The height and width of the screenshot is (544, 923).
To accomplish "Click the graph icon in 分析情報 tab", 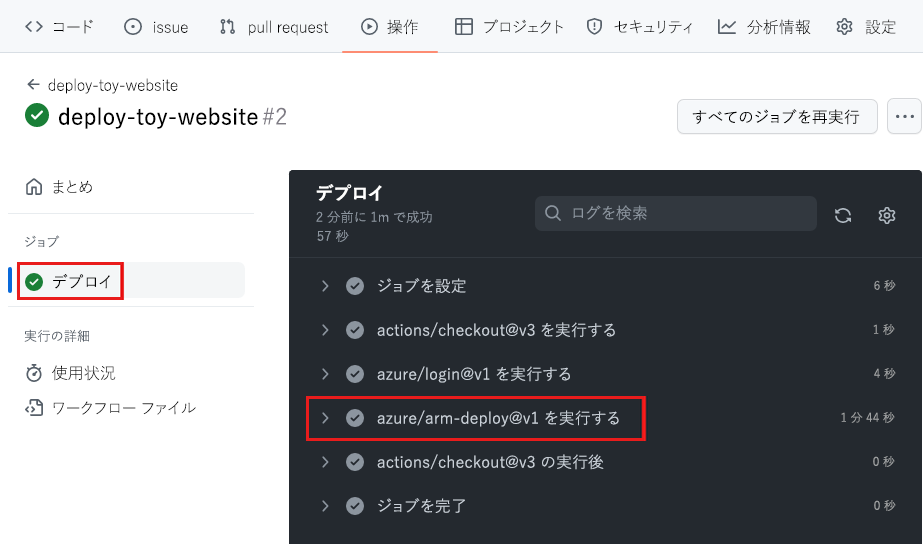I will [x=726, y=26].
